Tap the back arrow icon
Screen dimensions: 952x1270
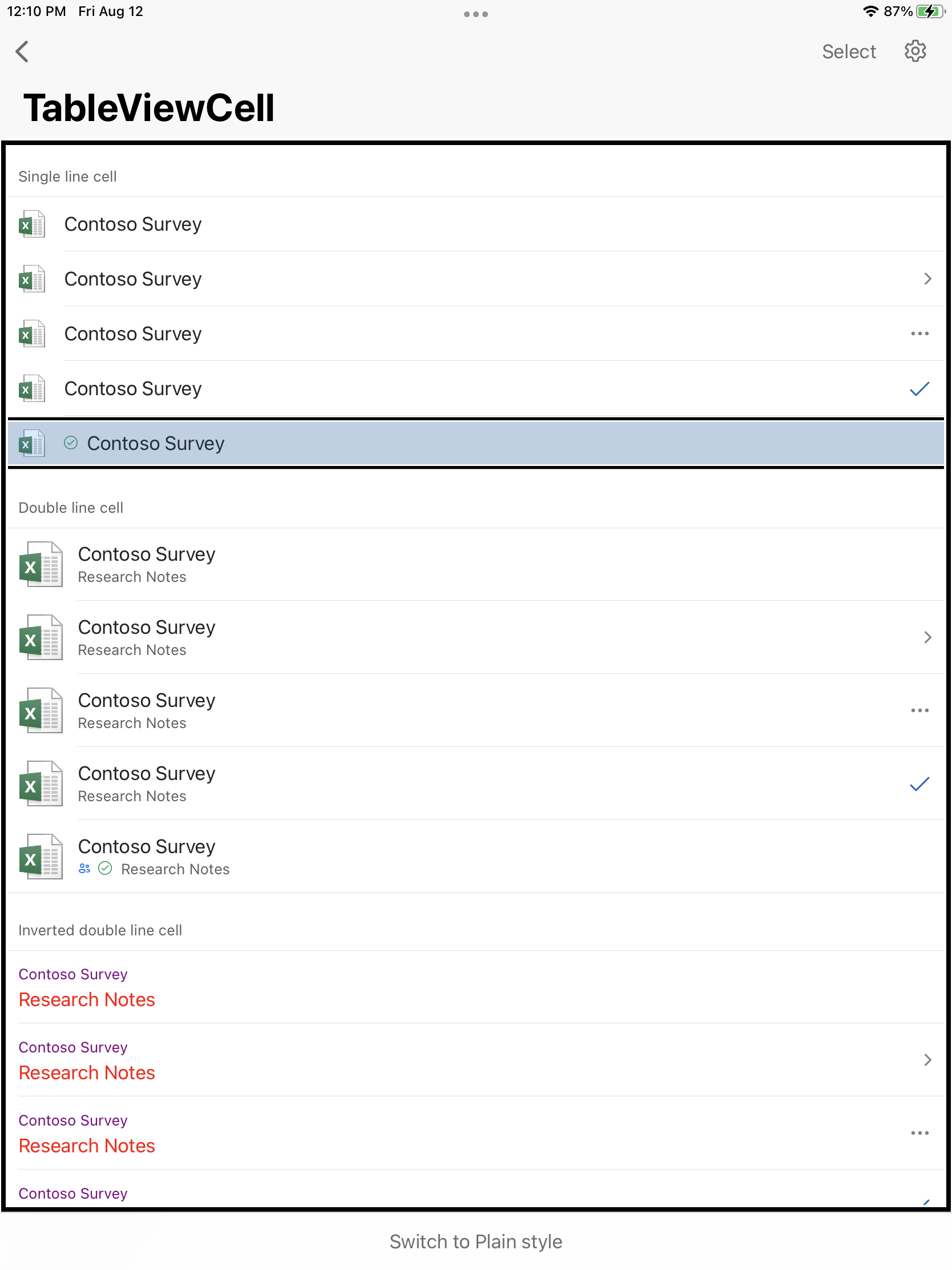(22, 51)
